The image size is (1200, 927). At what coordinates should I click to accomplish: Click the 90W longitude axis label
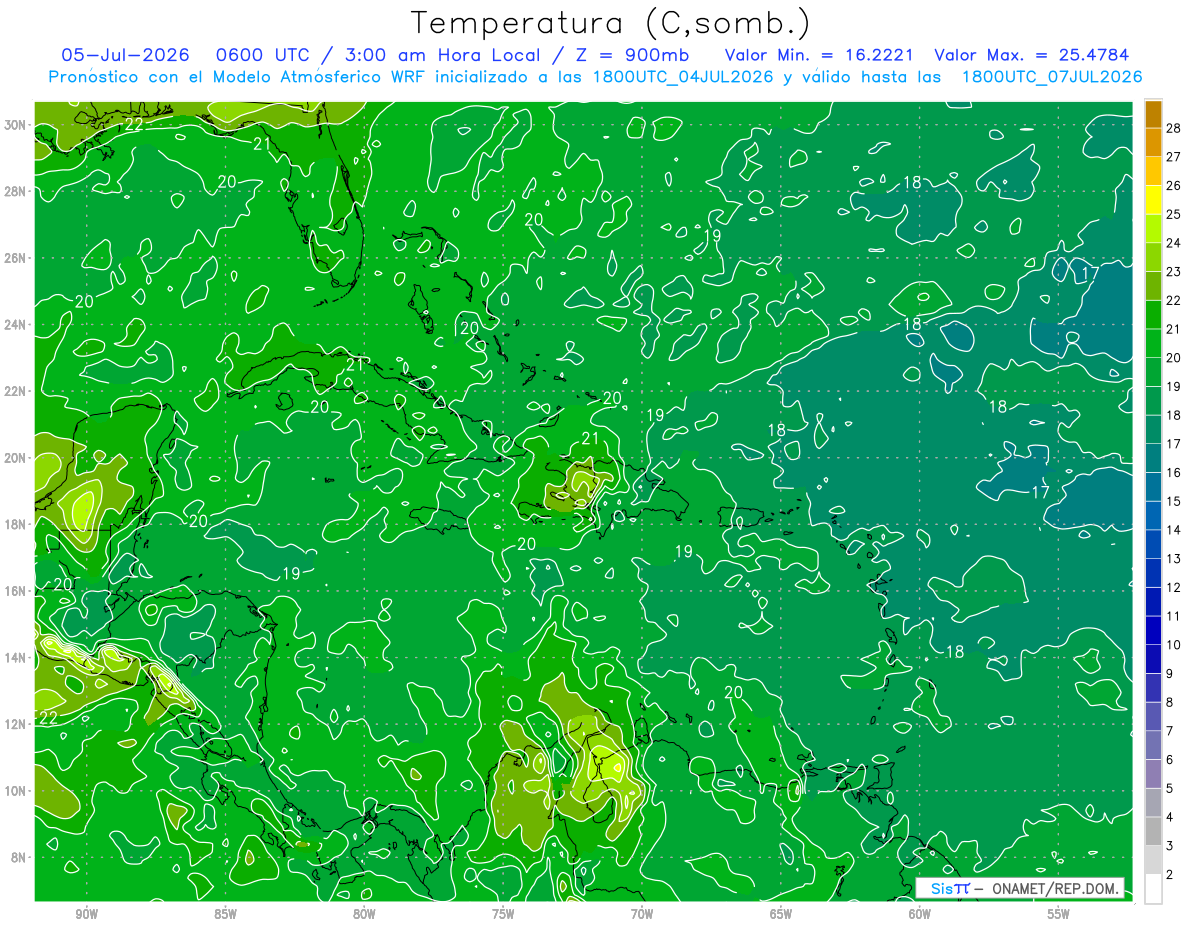86,914
